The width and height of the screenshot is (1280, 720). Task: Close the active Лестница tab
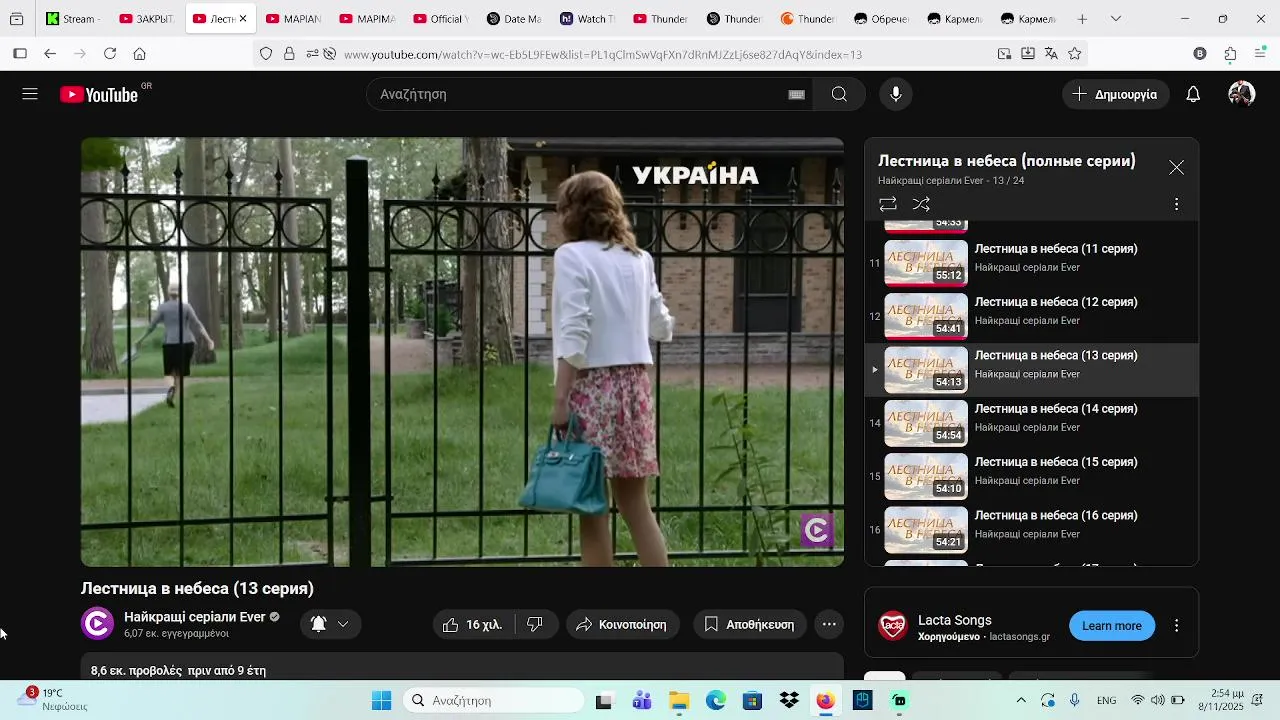pos(242,19)
